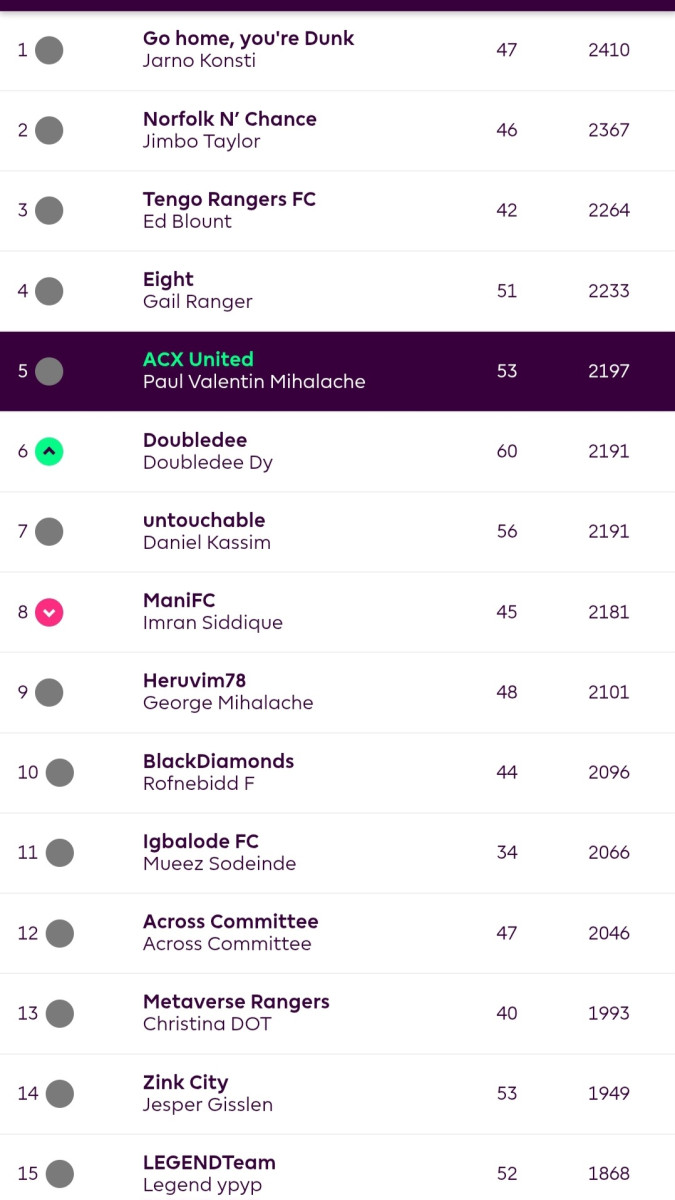The height and width of the screenshot is (1200, 675).
Task: Open the team Go home, you're Dunk
Action: (248, 39)
